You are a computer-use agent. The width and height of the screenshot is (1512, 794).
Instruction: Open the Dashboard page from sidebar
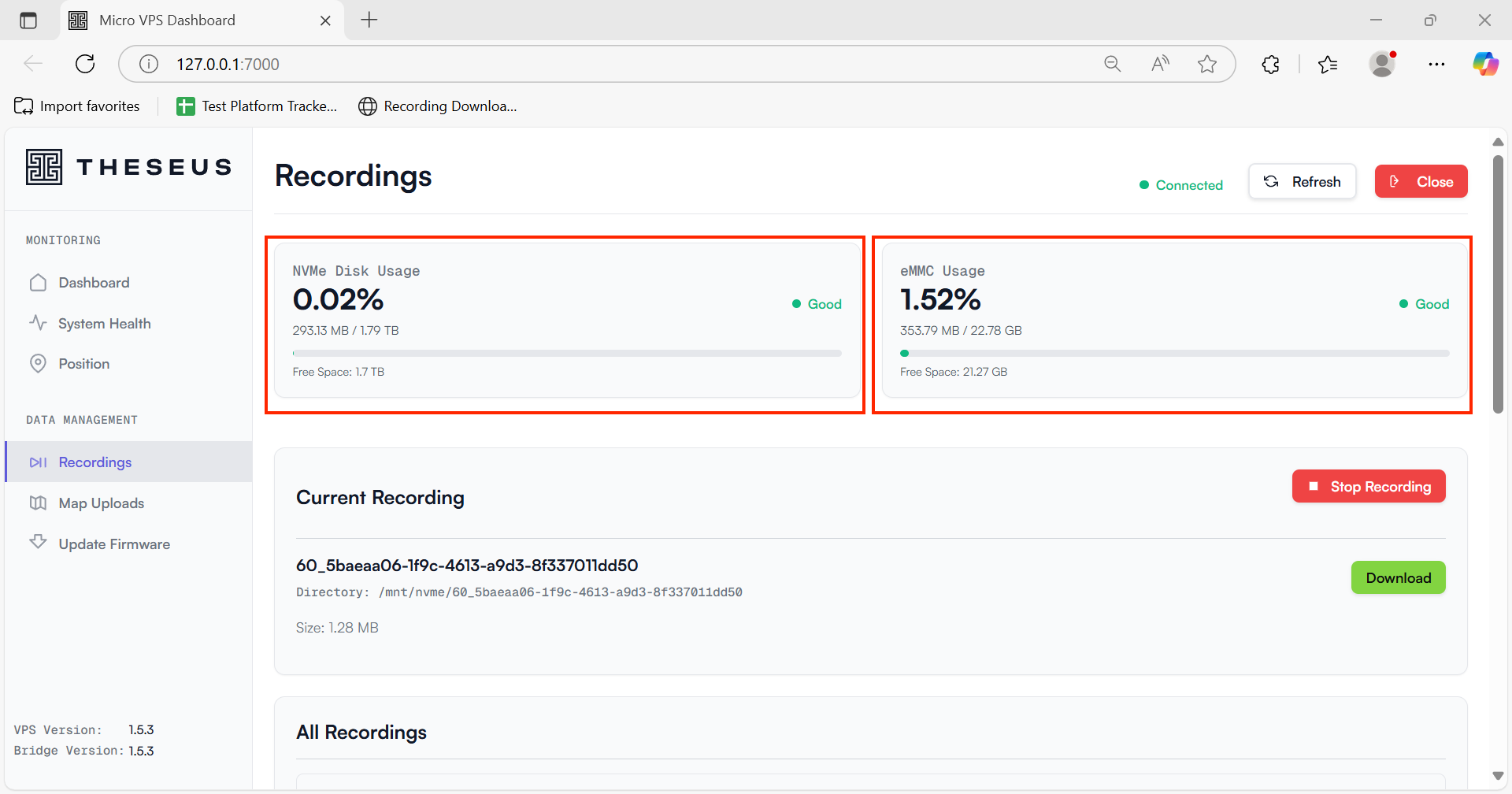93,283
